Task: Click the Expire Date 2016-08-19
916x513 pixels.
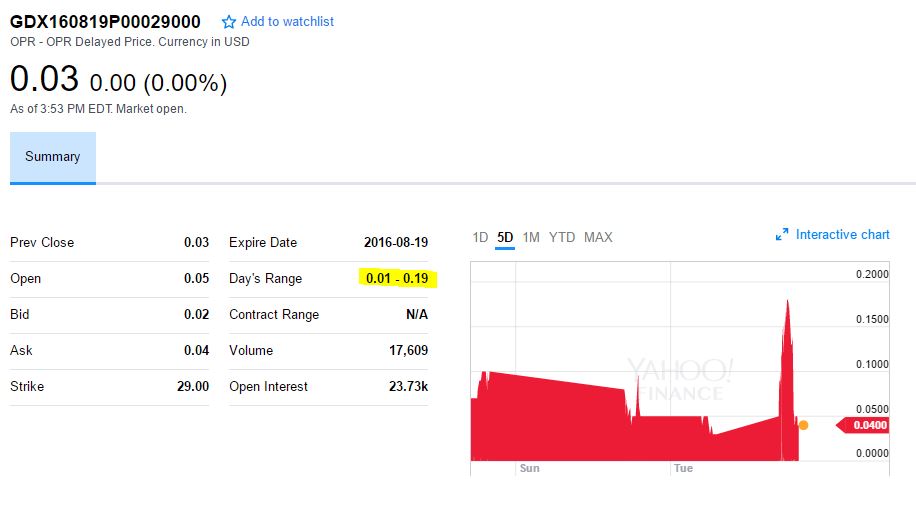Action: [396, 242]
